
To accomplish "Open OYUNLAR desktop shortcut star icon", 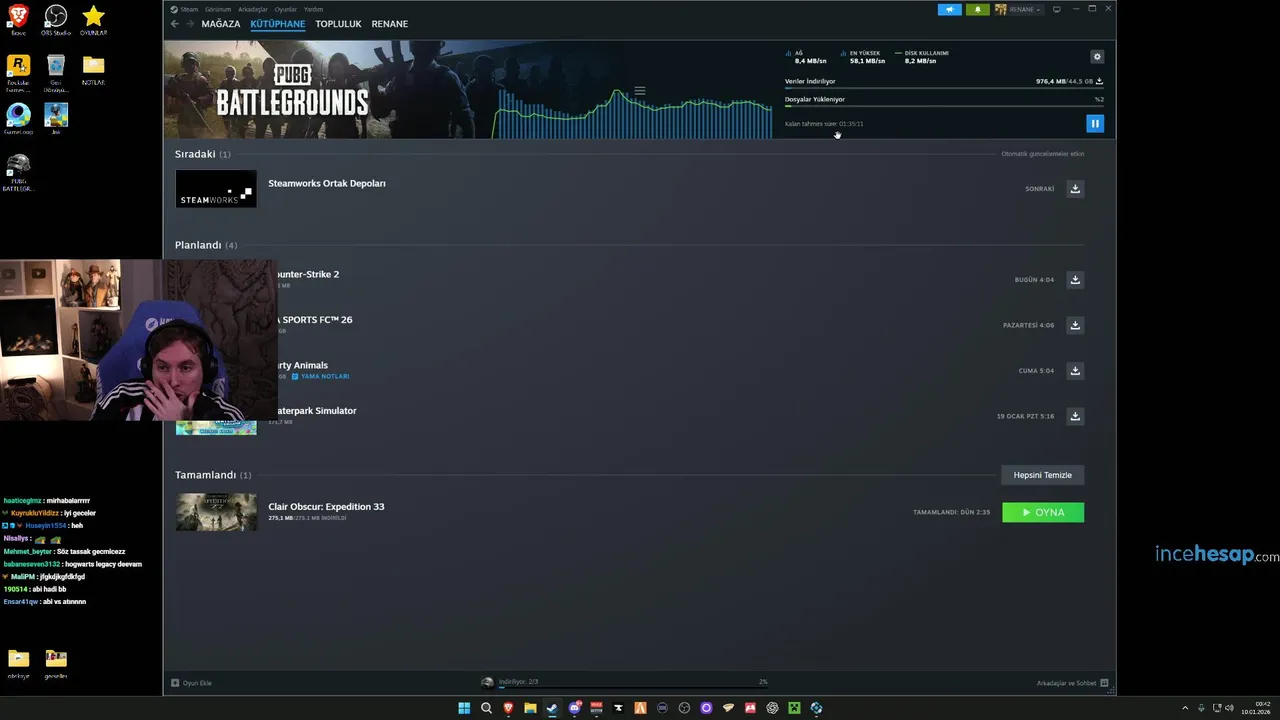I will click(93, 19).
